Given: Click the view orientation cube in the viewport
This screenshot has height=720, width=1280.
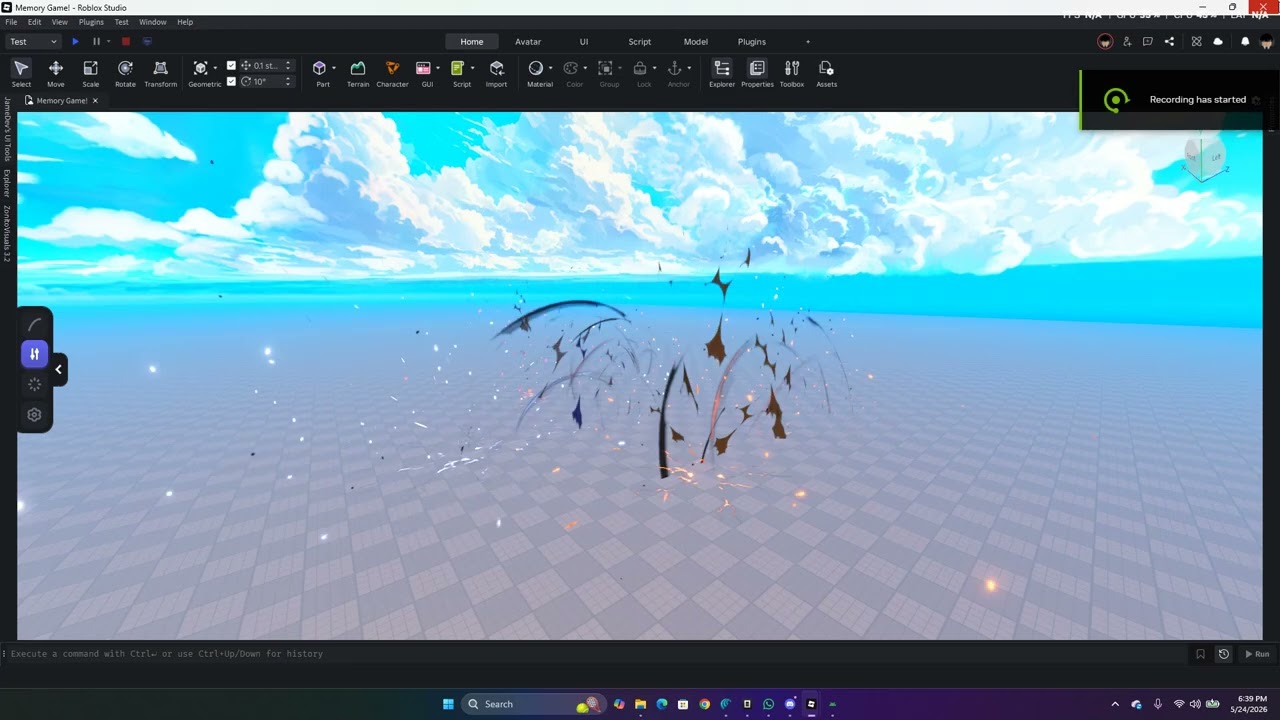Looking at the screenshot, I should point(1205,157).
